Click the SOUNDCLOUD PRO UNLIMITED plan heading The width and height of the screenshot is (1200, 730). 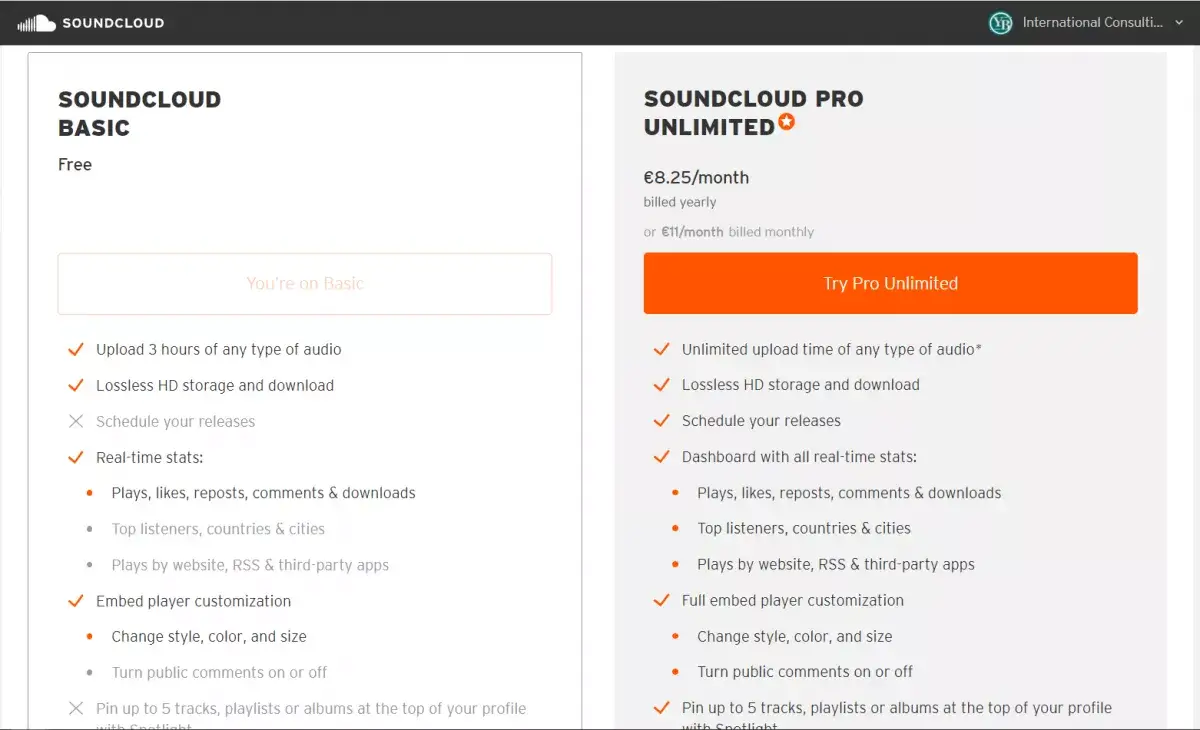pos(754,113)
